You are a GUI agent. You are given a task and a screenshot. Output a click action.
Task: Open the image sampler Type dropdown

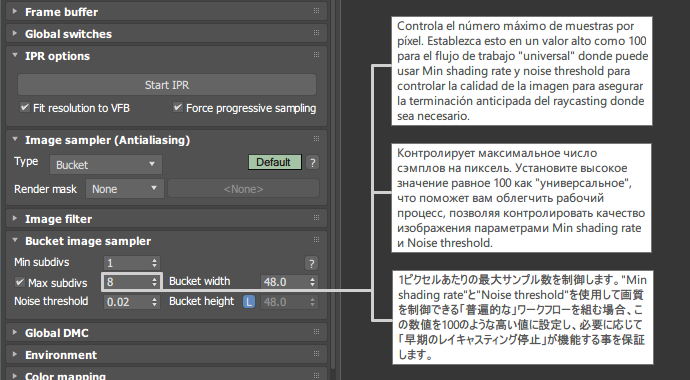tap(106, 164)
